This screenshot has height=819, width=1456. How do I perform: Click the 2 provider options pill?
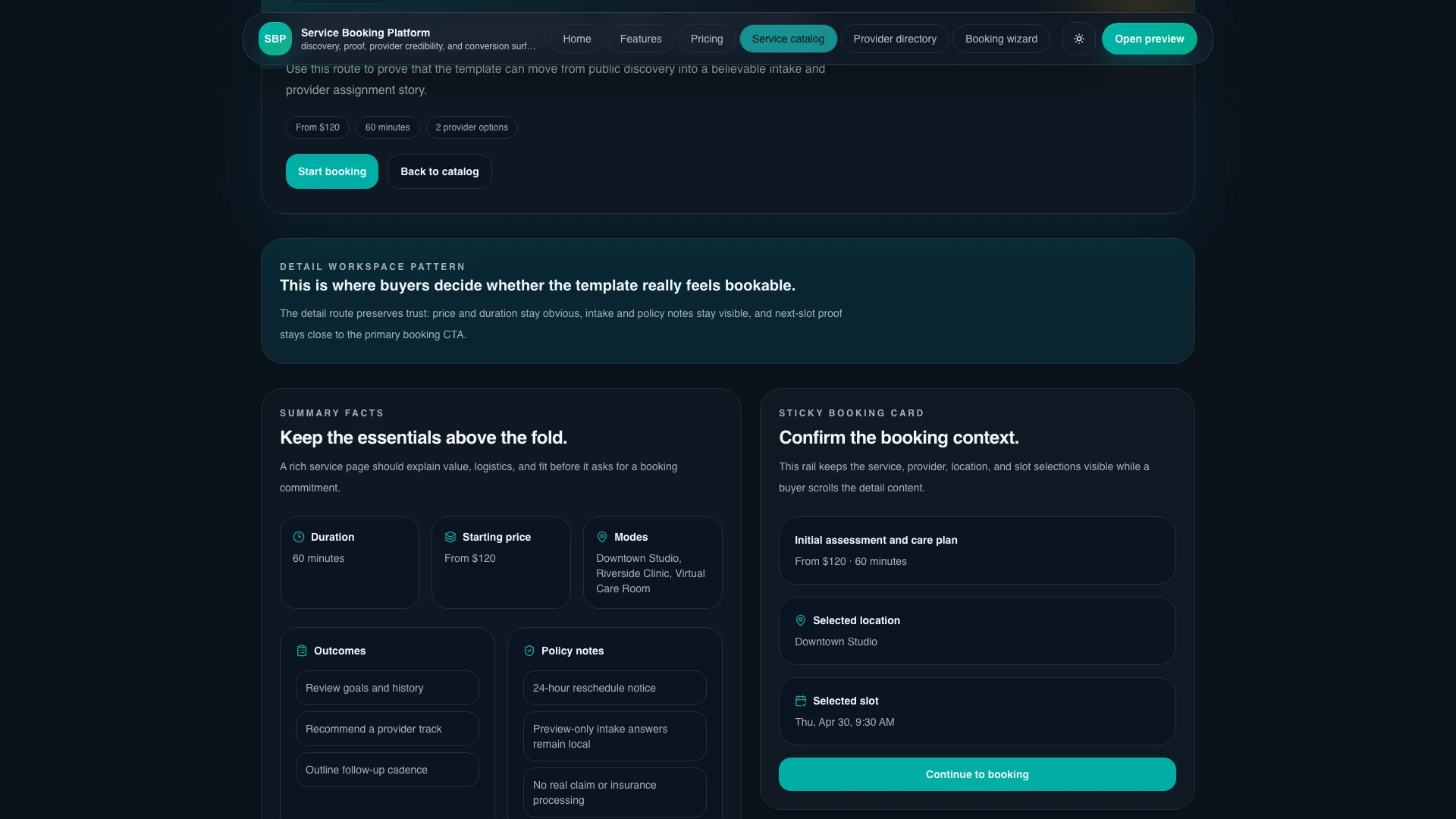pos(472,127)
